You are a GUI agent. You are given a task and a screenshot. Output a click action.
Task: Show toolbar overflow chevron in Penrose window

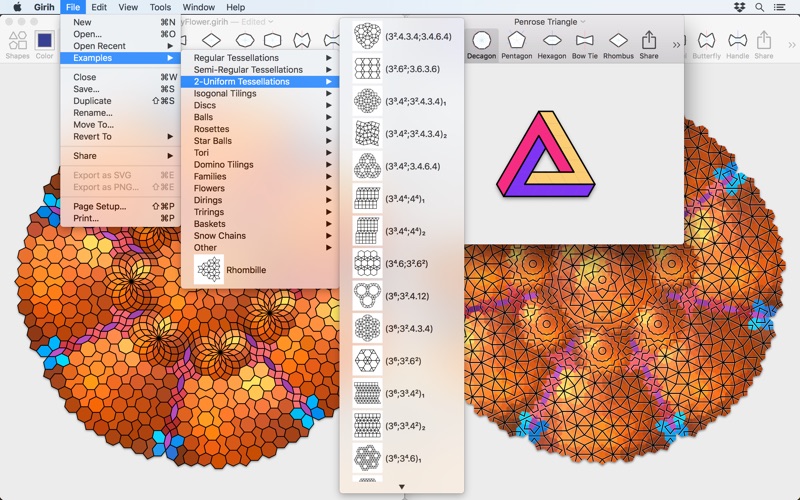coord(677,44)
